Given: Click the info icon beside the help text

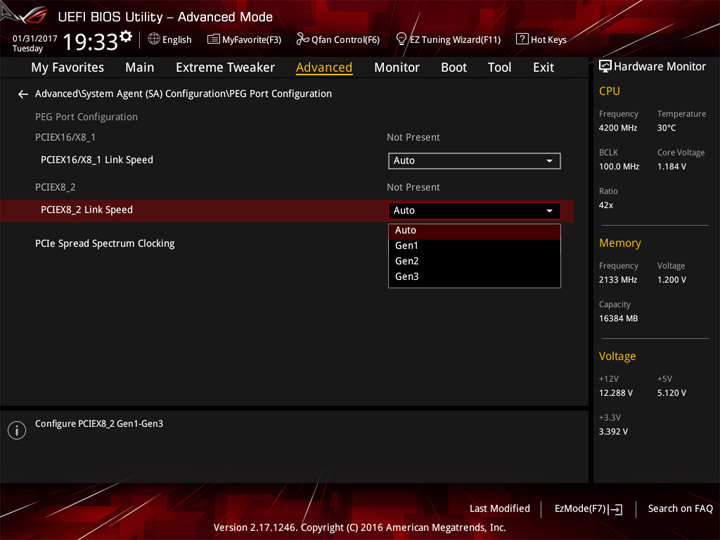Looking at the screenshot, I should 17,431.
